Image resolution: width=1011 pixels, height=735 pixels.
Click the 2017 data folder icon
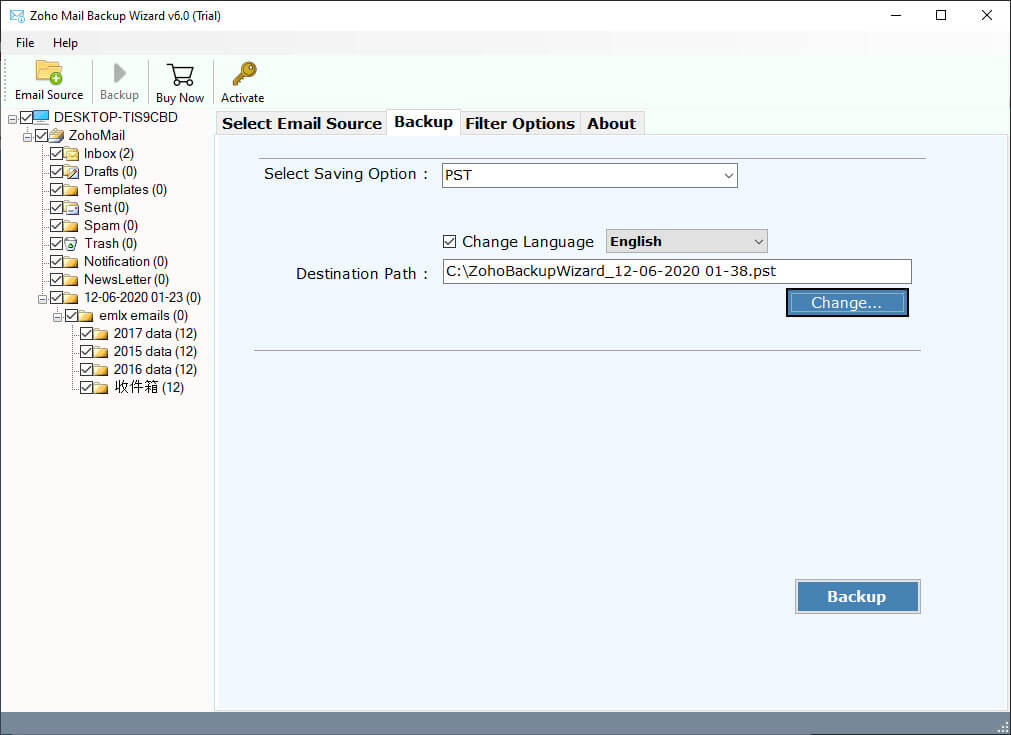(x=101, y=334)
